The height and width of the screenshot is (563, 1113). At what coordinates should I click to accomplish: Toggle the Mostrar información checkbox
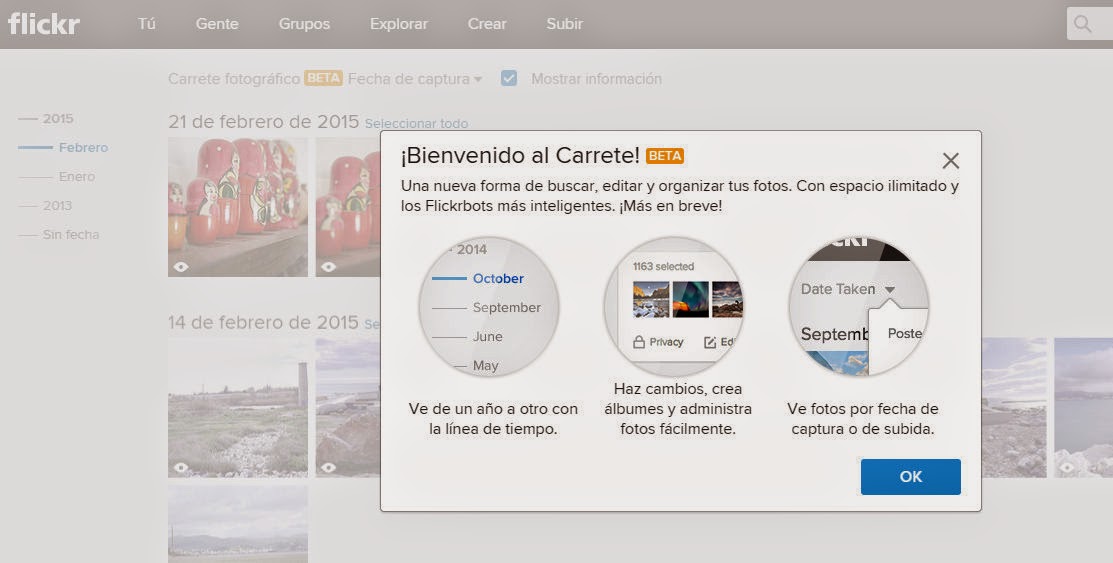(509, 78)
